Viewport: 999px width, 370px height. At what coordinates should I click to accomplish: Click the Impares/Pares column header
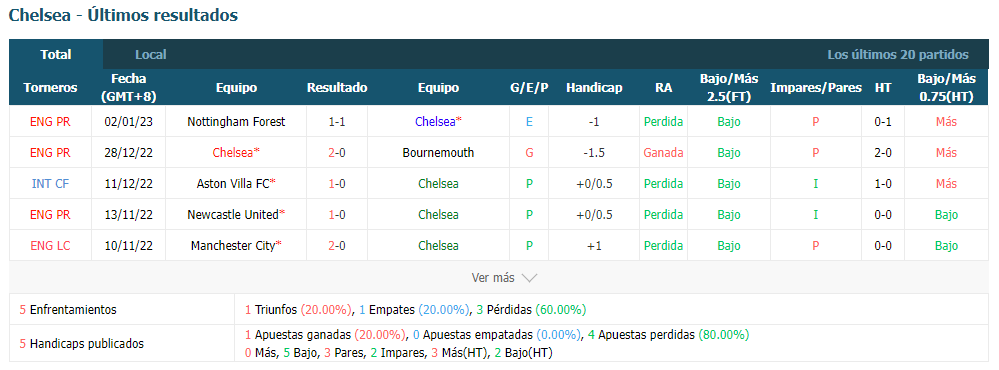coord(816,88)
